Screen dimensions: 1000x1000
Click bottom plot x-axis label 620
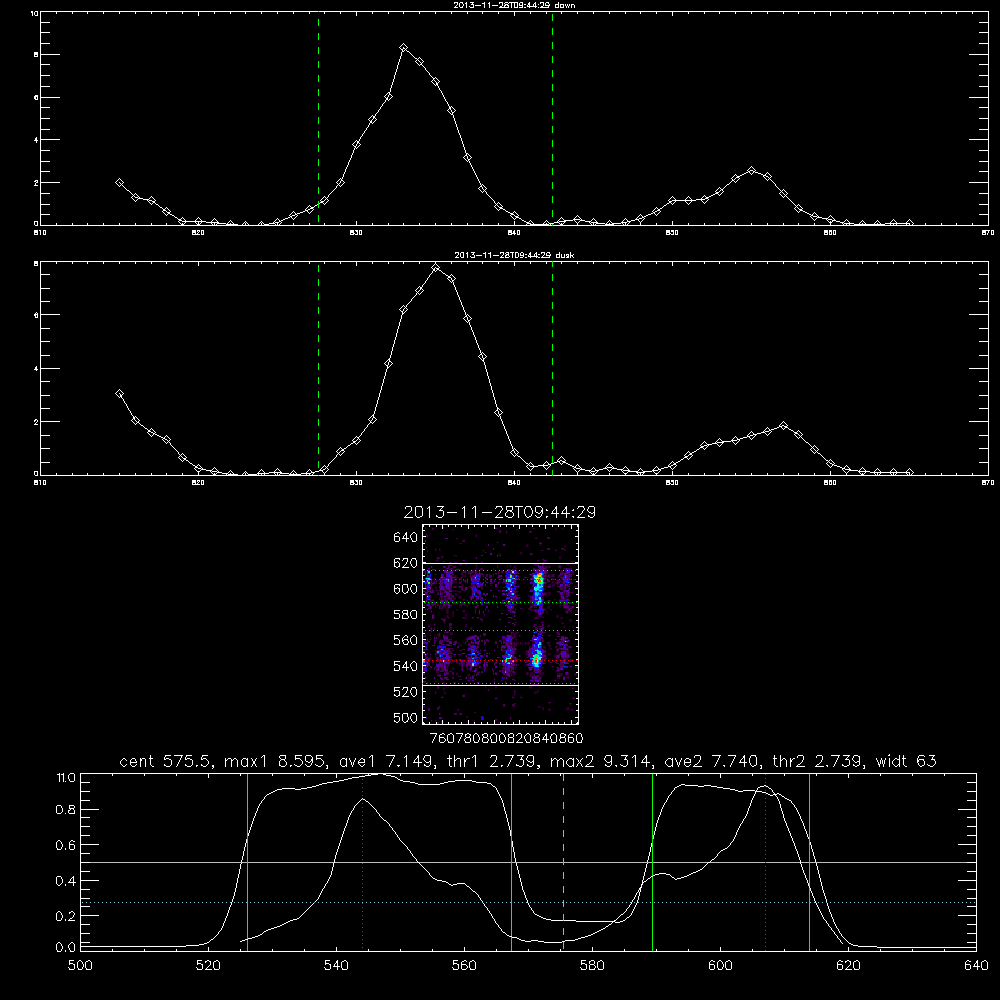point(848,966)
